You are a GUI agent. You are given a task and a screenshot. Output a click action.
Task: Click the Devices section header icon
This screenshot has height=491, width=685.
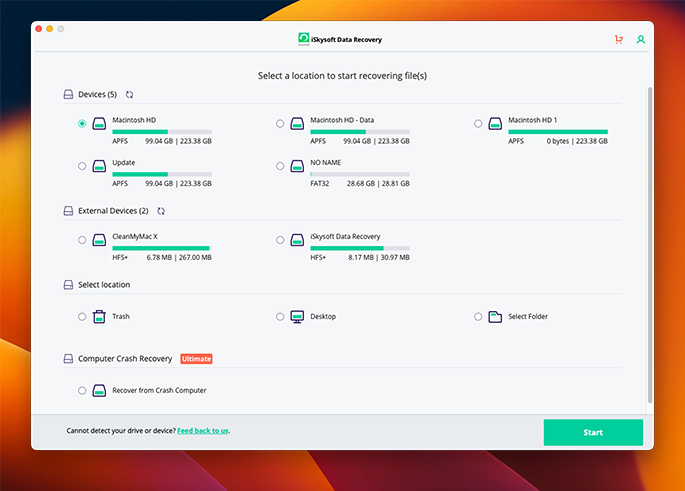(x=69, y=94)
